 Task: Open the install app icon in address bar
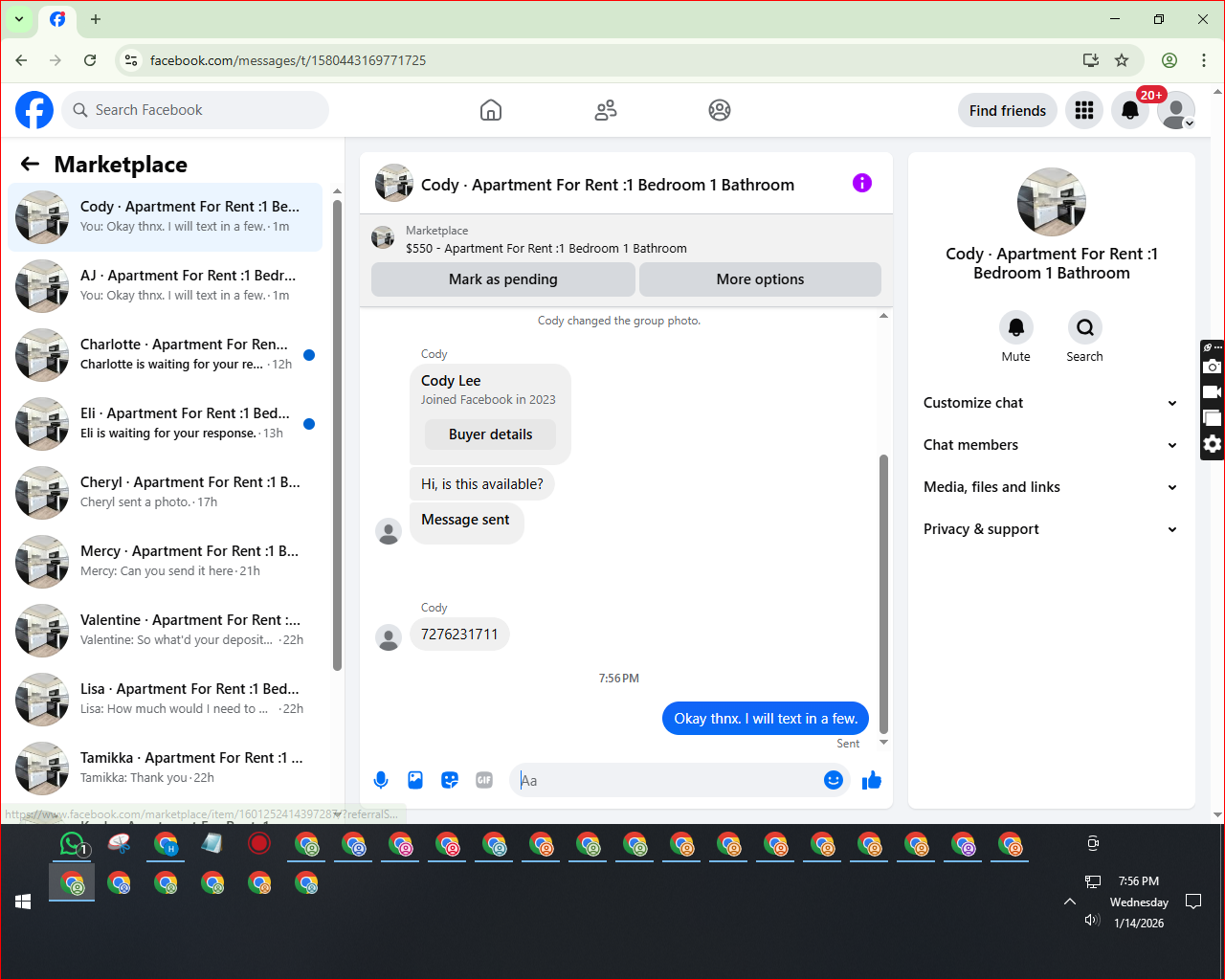point(1091,60)
